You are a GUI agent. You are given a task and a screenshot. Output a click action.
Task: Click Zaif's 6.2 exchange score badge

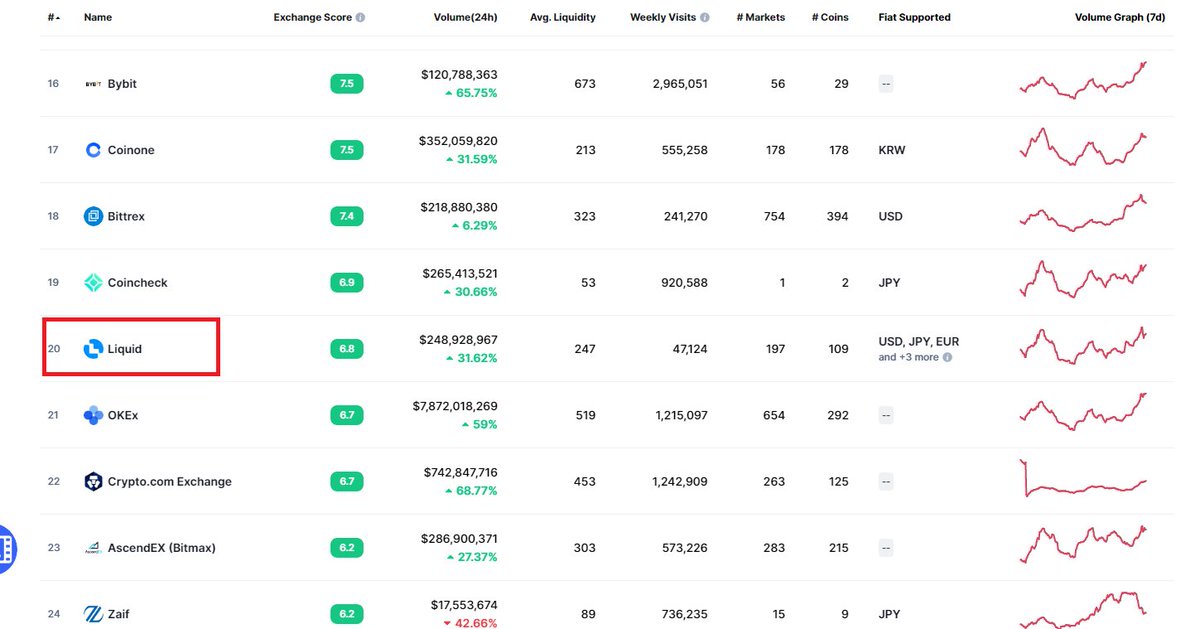[x=347, y=614]
